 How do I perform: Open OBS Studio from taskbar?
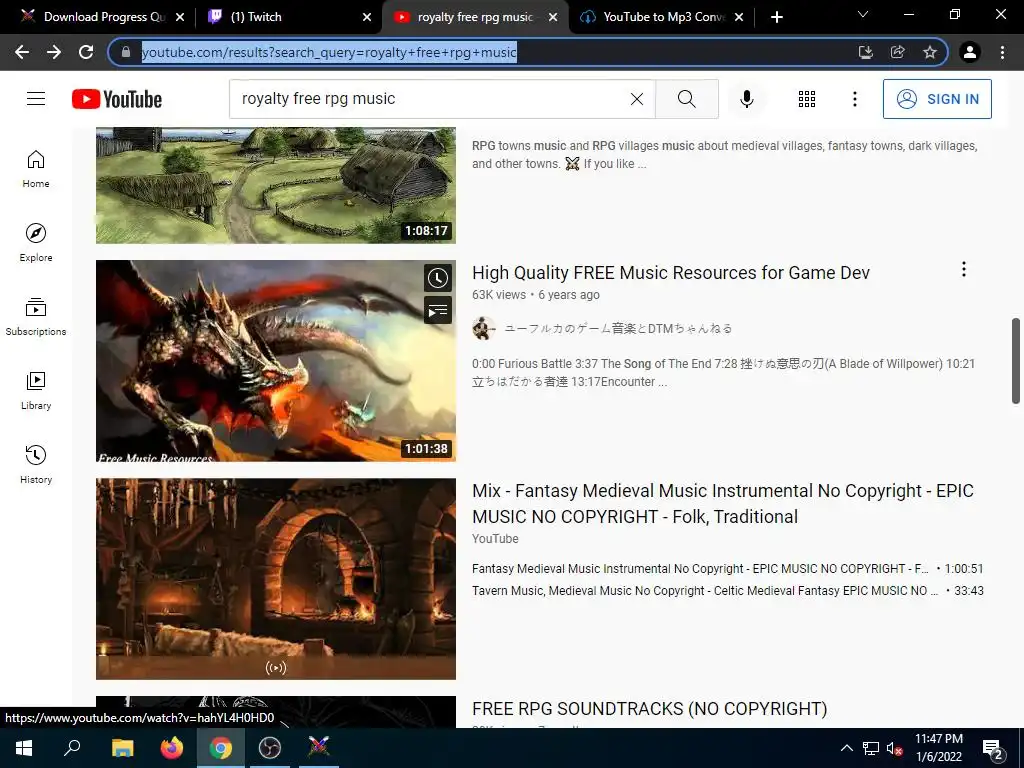pos(270,748)
